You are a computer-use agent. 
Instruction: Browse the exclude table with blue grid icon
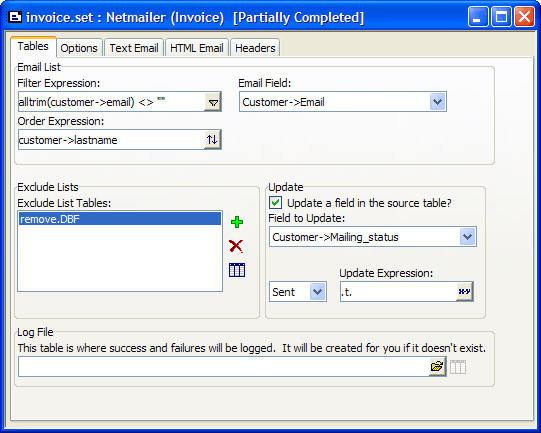[237, 270]
